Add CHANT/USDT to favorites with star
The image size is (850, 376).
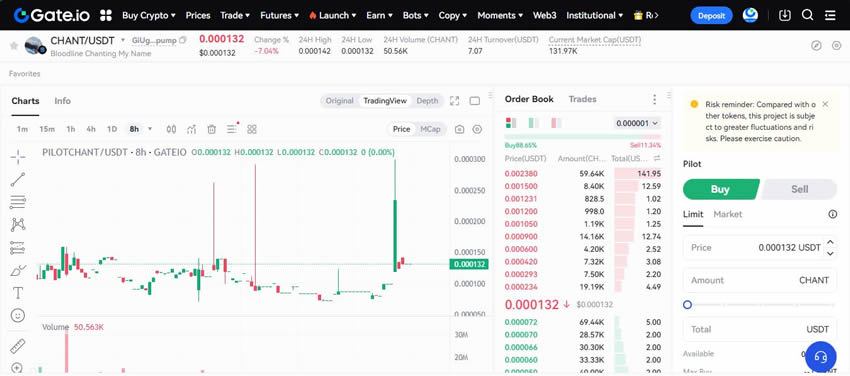tap(14, 46)
